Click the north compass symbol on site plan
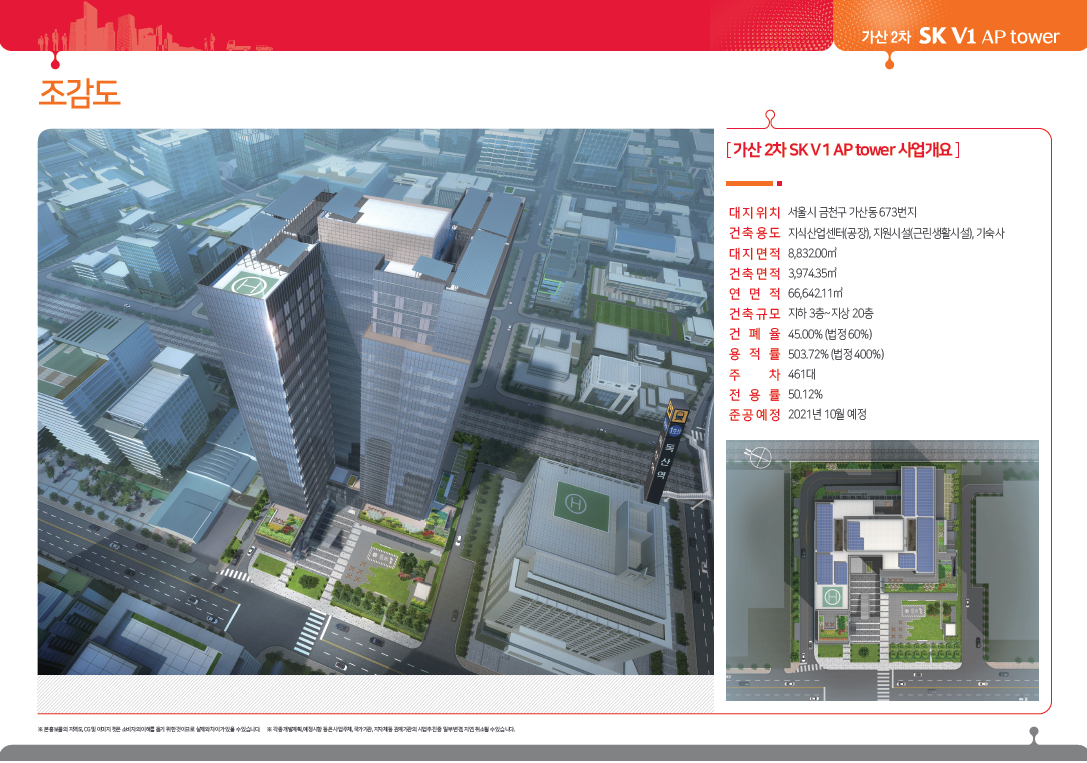 click(758, 457)
